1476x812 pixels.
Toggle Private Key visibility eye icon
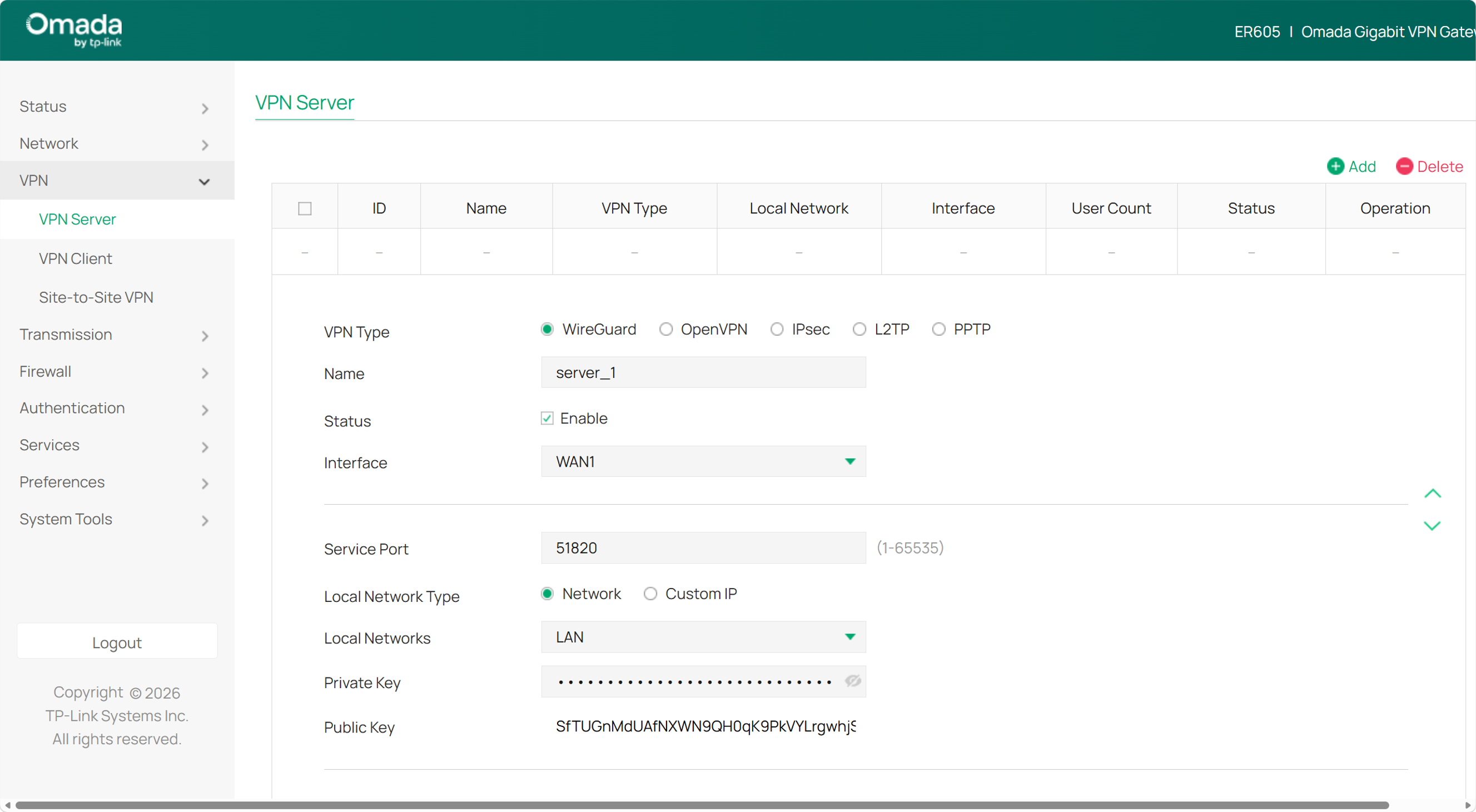click(x=853, y=681)
